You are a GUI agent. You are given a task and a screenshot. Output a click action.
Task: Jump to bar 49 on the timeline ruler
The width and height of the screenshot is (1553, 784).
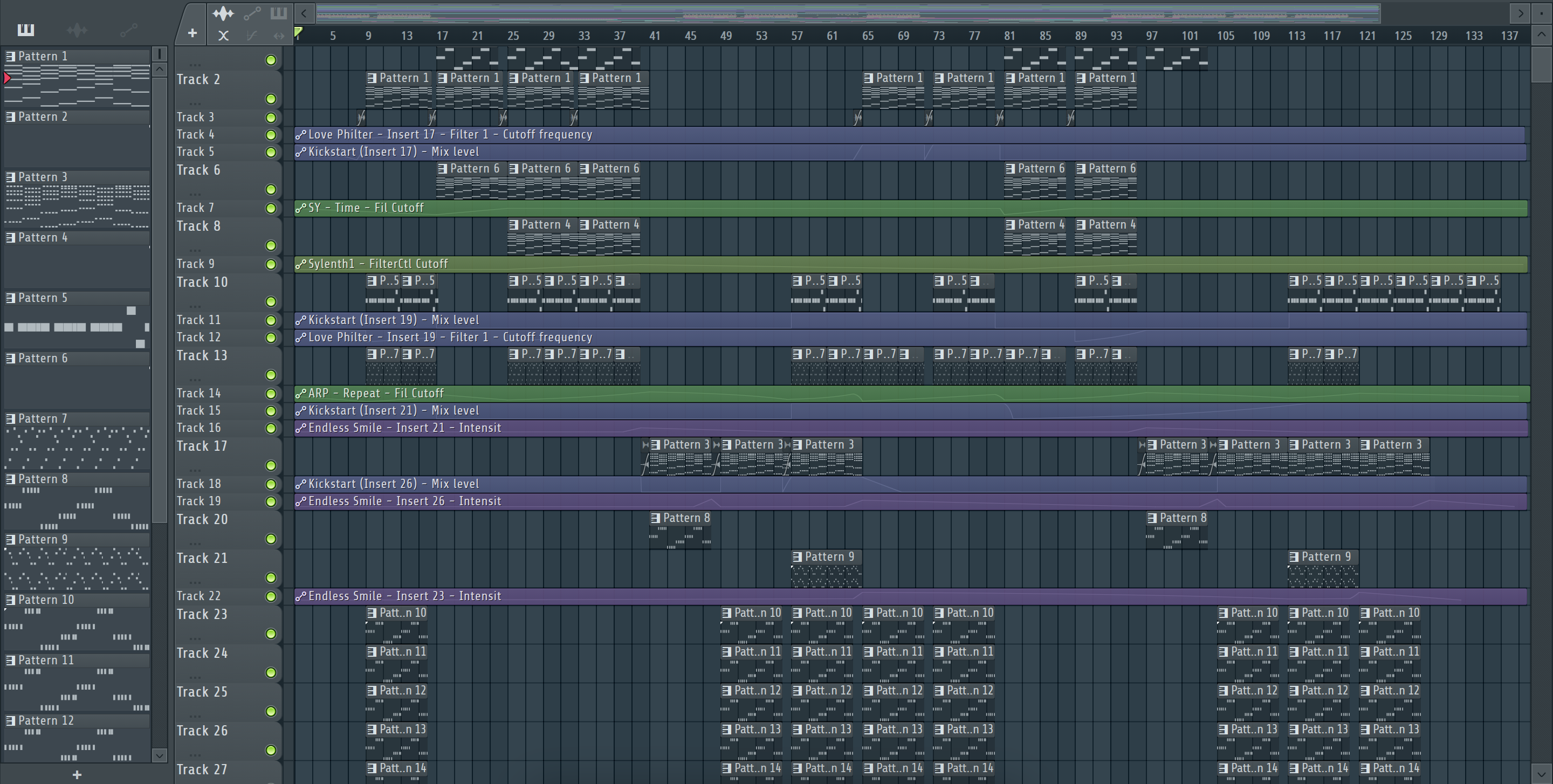point(726,36)
